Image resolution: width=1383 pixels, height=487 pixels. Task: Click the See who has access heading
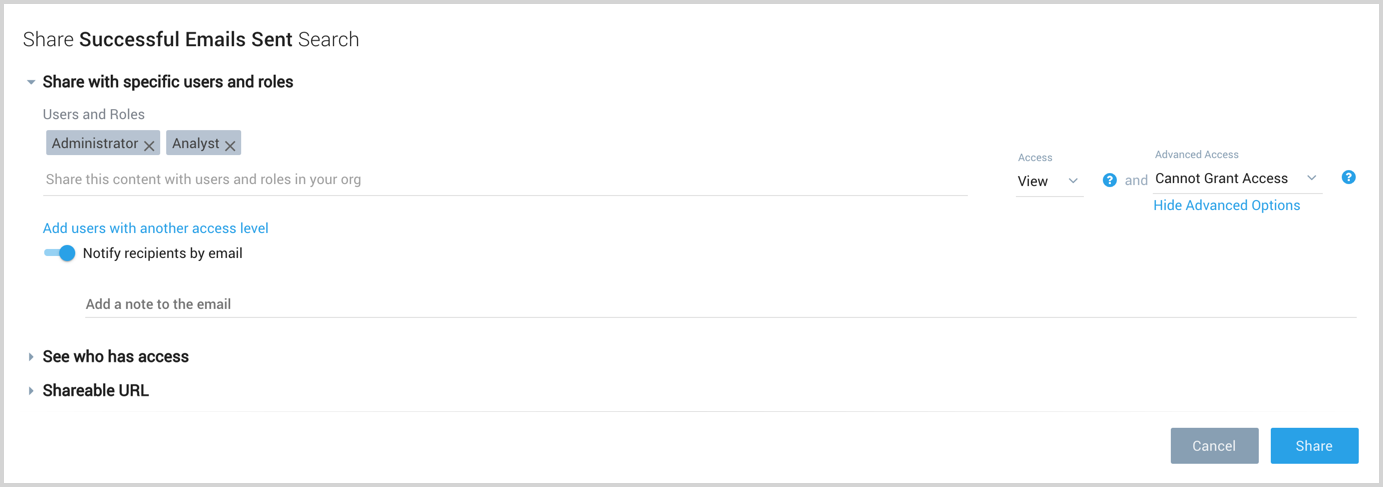[x=115, y=357]
